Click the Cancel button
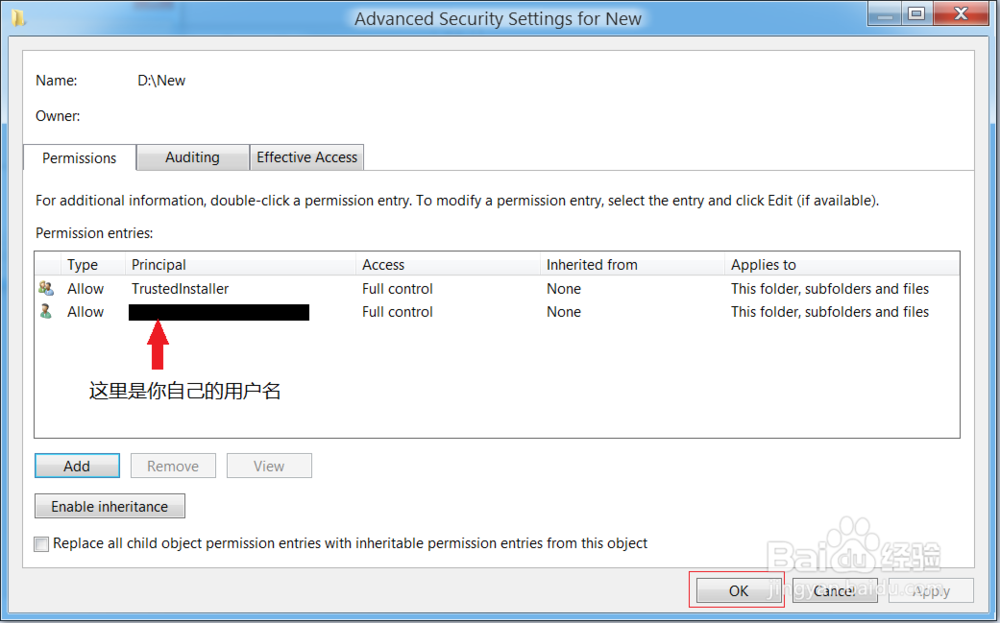Screen dimensions: 1000x623 pos(834,591)
